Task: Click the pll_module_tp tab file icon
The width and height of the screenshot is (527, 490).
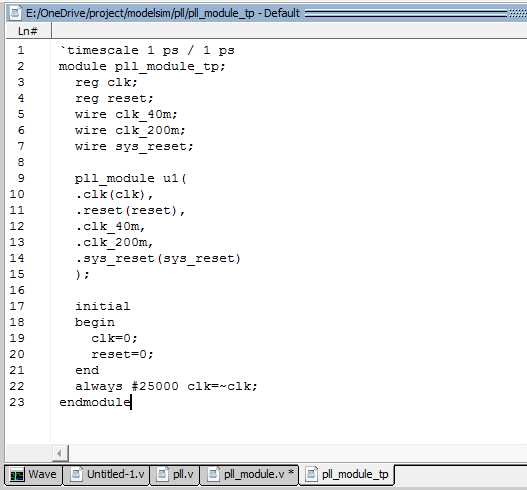Action: pos(311,474)
